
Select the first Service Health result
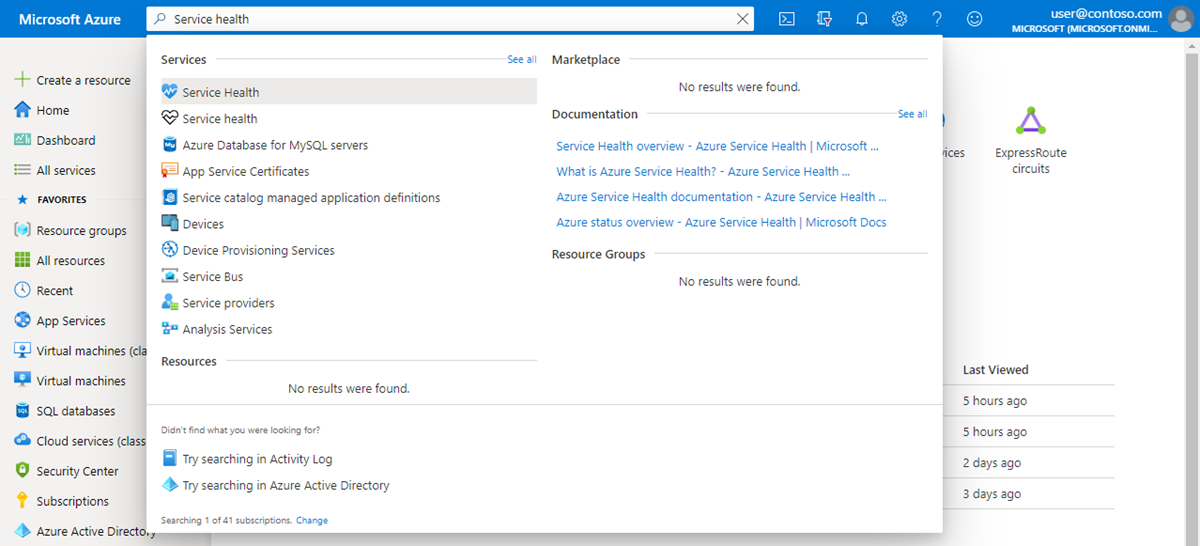coord(221,92)
